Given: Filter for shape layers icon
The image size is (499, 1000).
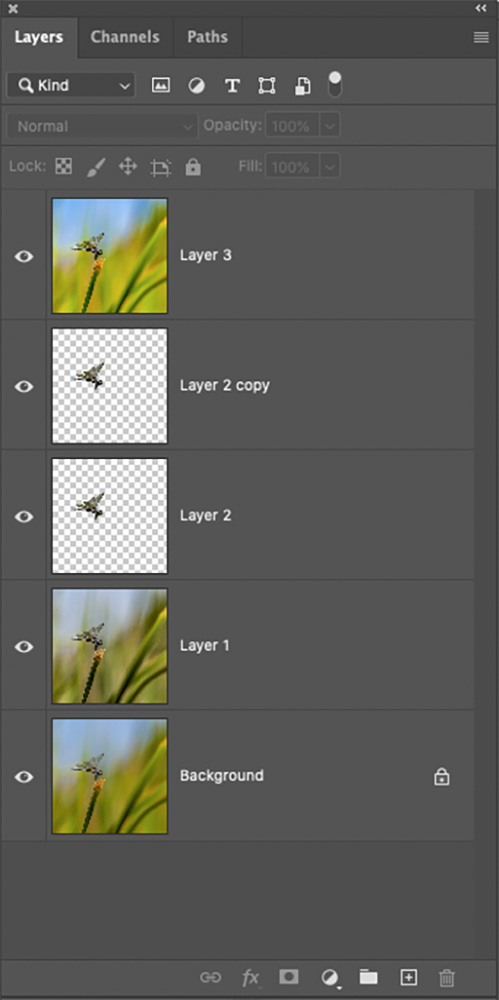Looking at the screenshot, I should tap(267, 86).
